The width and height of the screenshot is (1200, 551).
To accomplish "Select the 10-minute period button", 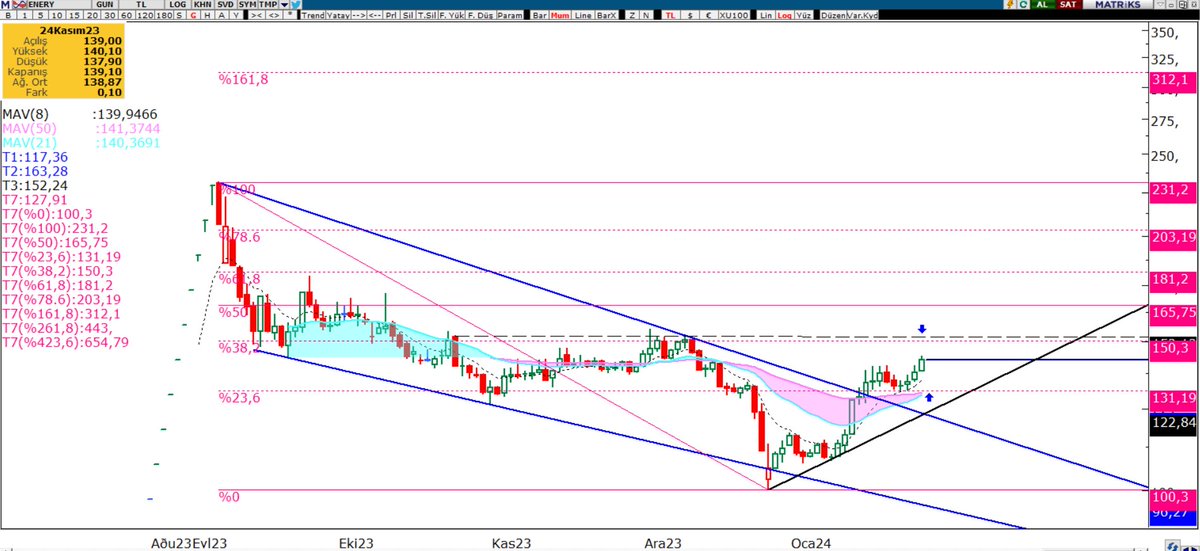I will [57, 16].
